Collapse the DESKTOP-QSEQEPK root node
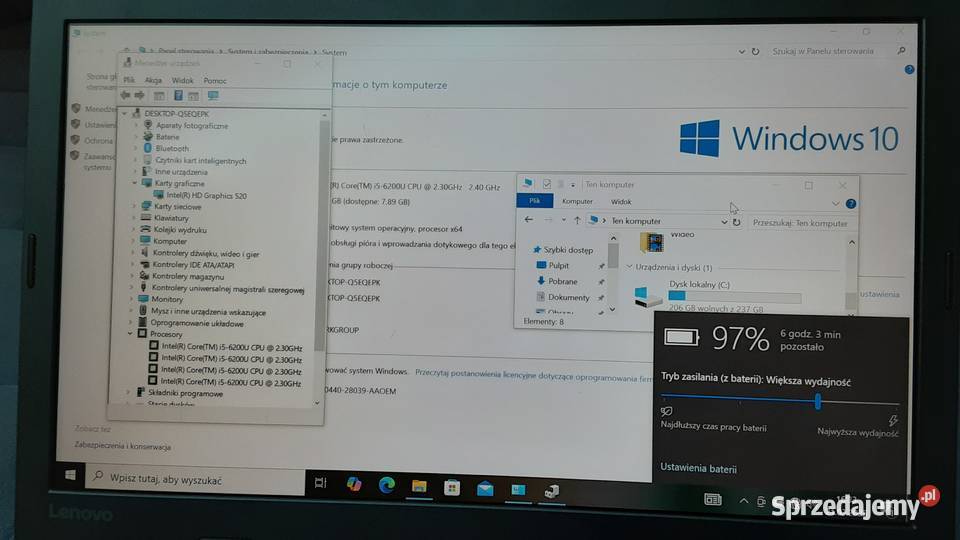Viewport: 960px width, 540px height. click(x=125, y=114)
